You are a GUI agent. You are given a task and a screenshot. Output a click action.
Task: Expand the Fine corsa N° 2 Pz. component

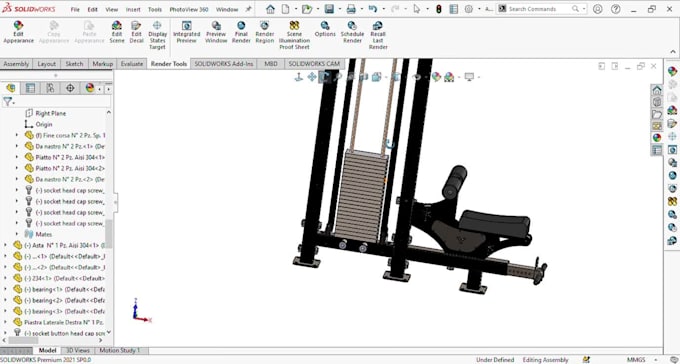17,135
